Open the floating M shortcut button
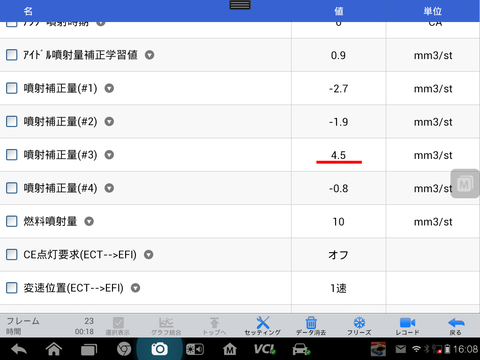480x360 pixels. point(465,184)
